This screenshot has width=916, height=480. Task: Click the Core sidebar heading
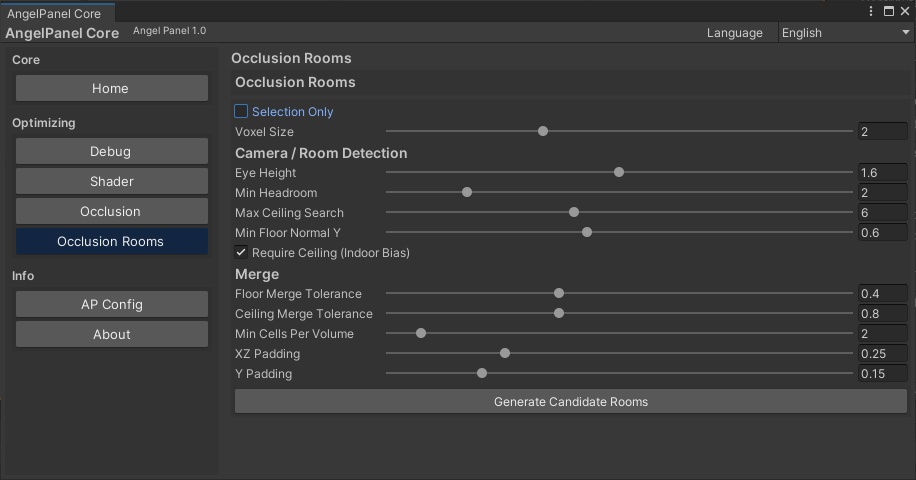coord(26,60)
